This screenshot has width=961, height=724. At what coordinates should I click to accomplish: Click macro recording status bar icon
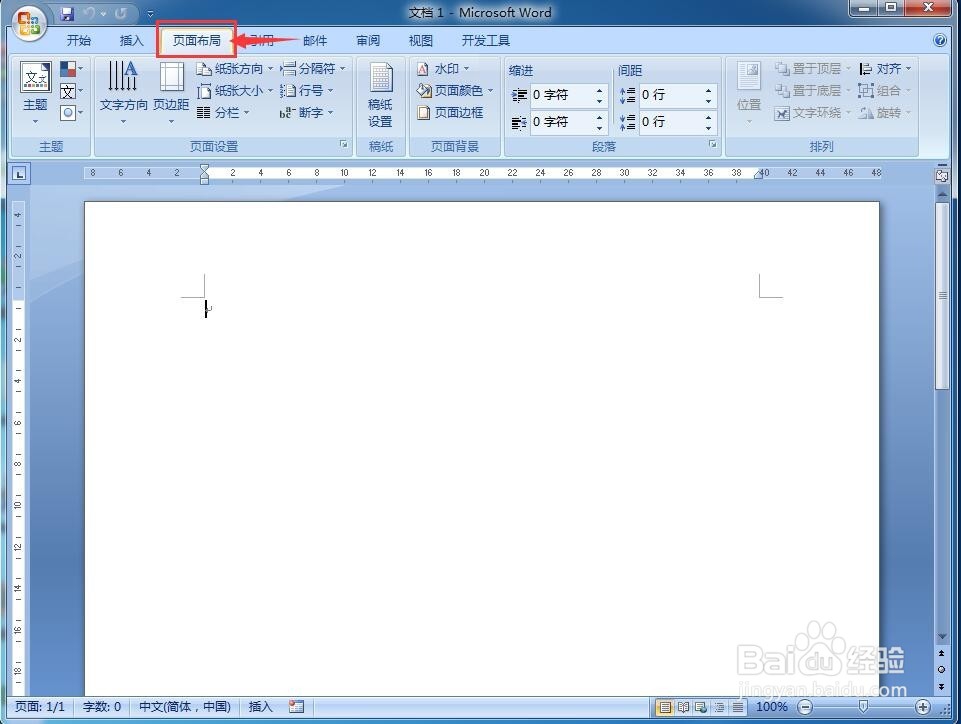pyautogui.click(x=297, y=707)
